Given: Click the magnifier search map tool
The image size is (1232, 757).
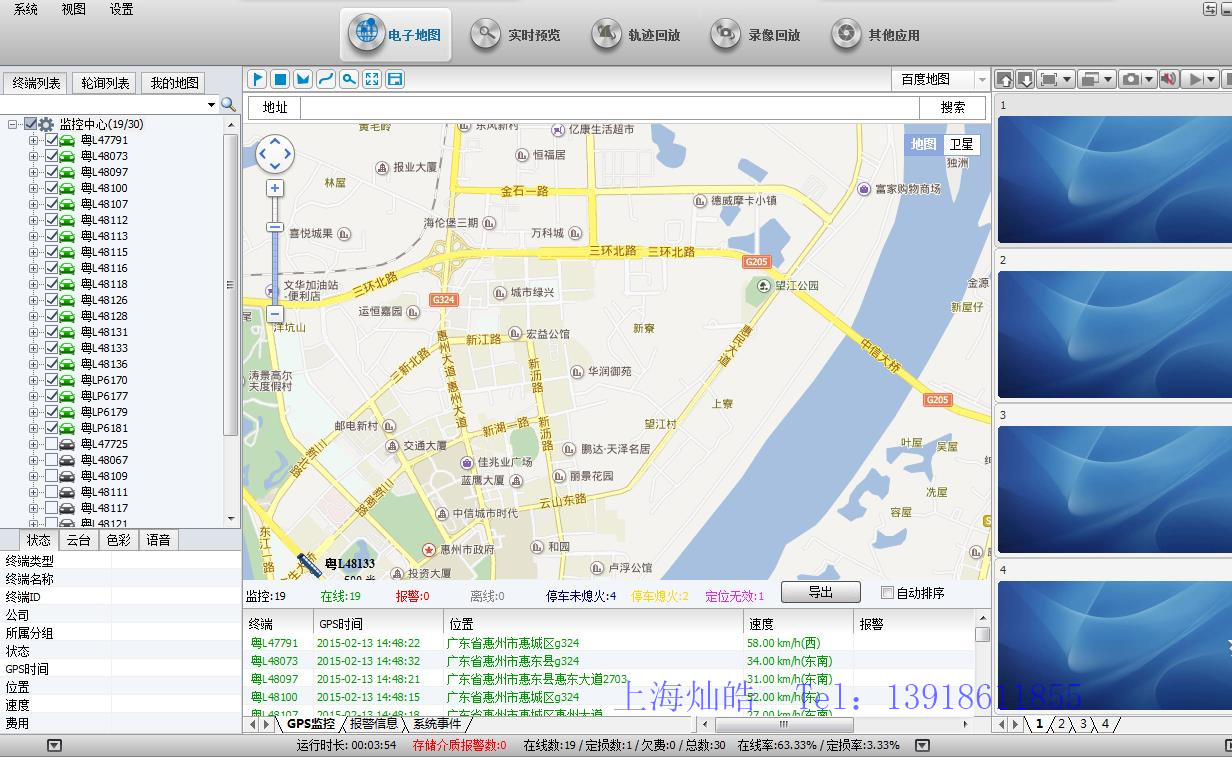Looking at the screenshot, I should pyautogui.click(x=349, y=79).
